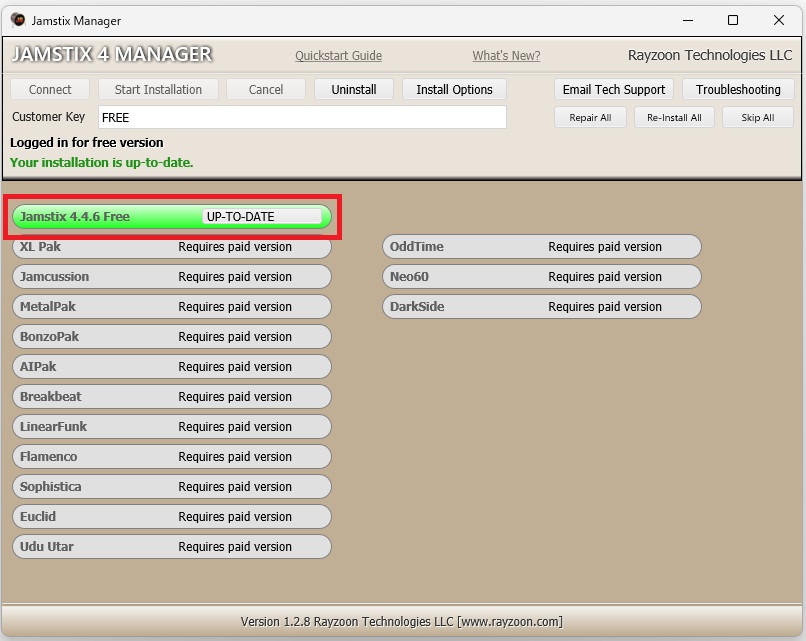806x641 pixels.
Task: Click Email Tech Support button
Action: pos(613,90)
